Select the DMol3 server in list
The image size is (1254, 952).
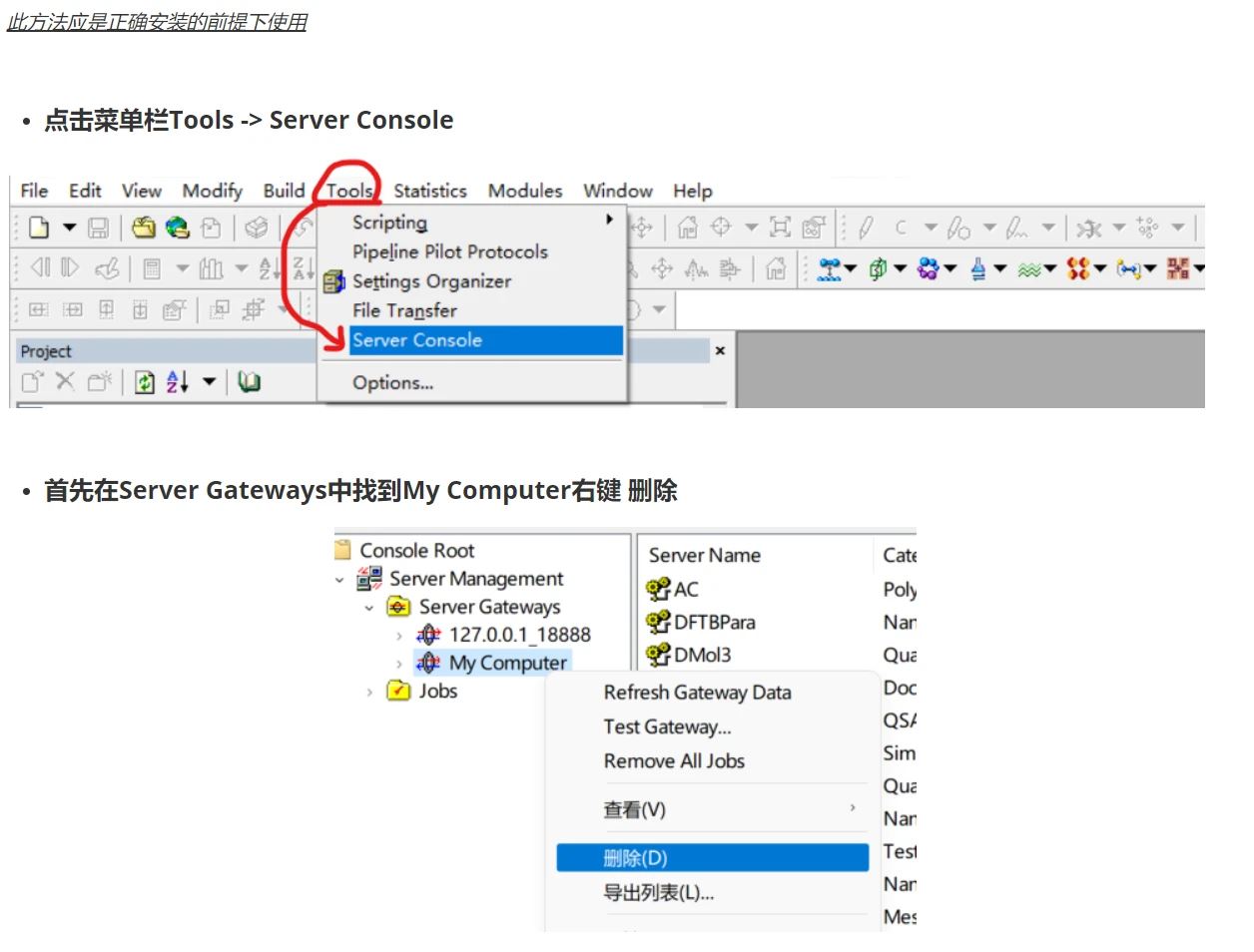click(x=703, y=656)
